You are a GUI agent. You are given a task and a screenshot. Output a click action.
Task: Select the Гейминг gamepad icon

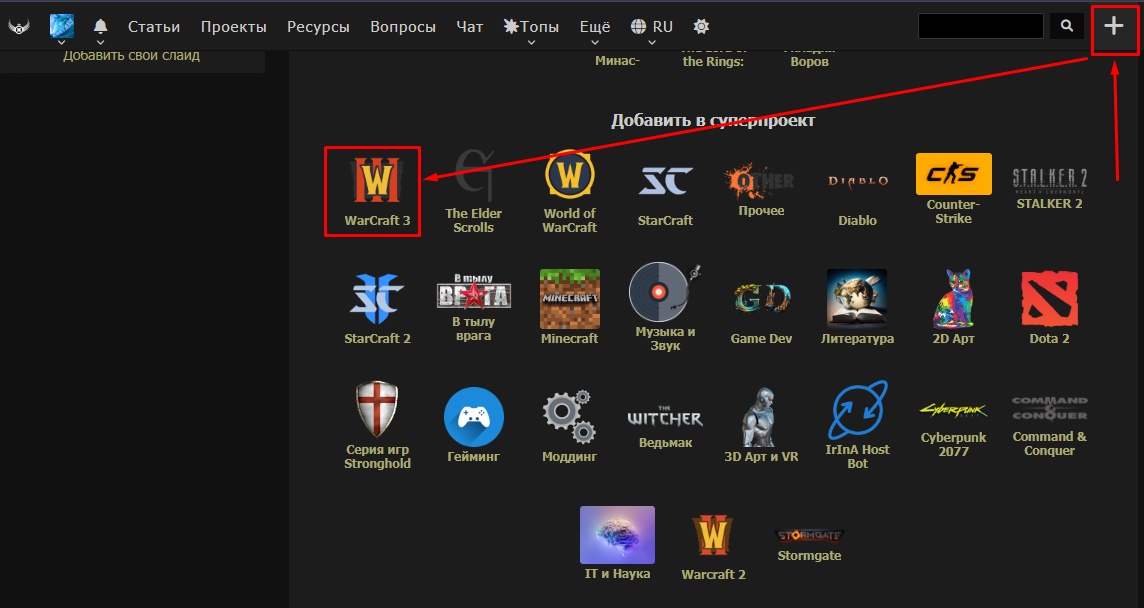[x=474, y=417]
